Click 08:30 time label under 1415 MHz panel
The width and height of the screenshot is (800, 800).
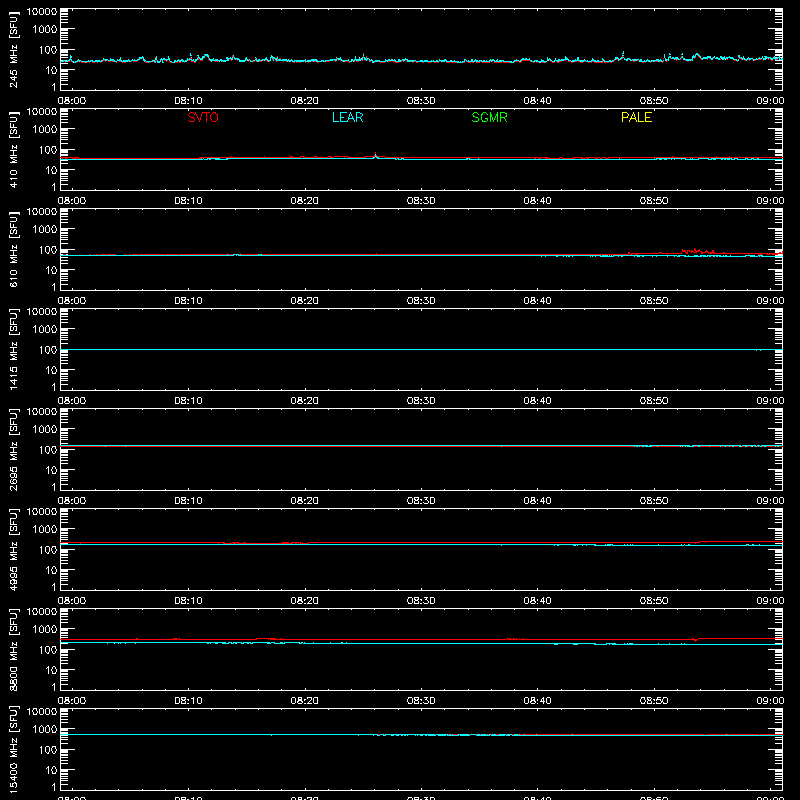(421, 401)
